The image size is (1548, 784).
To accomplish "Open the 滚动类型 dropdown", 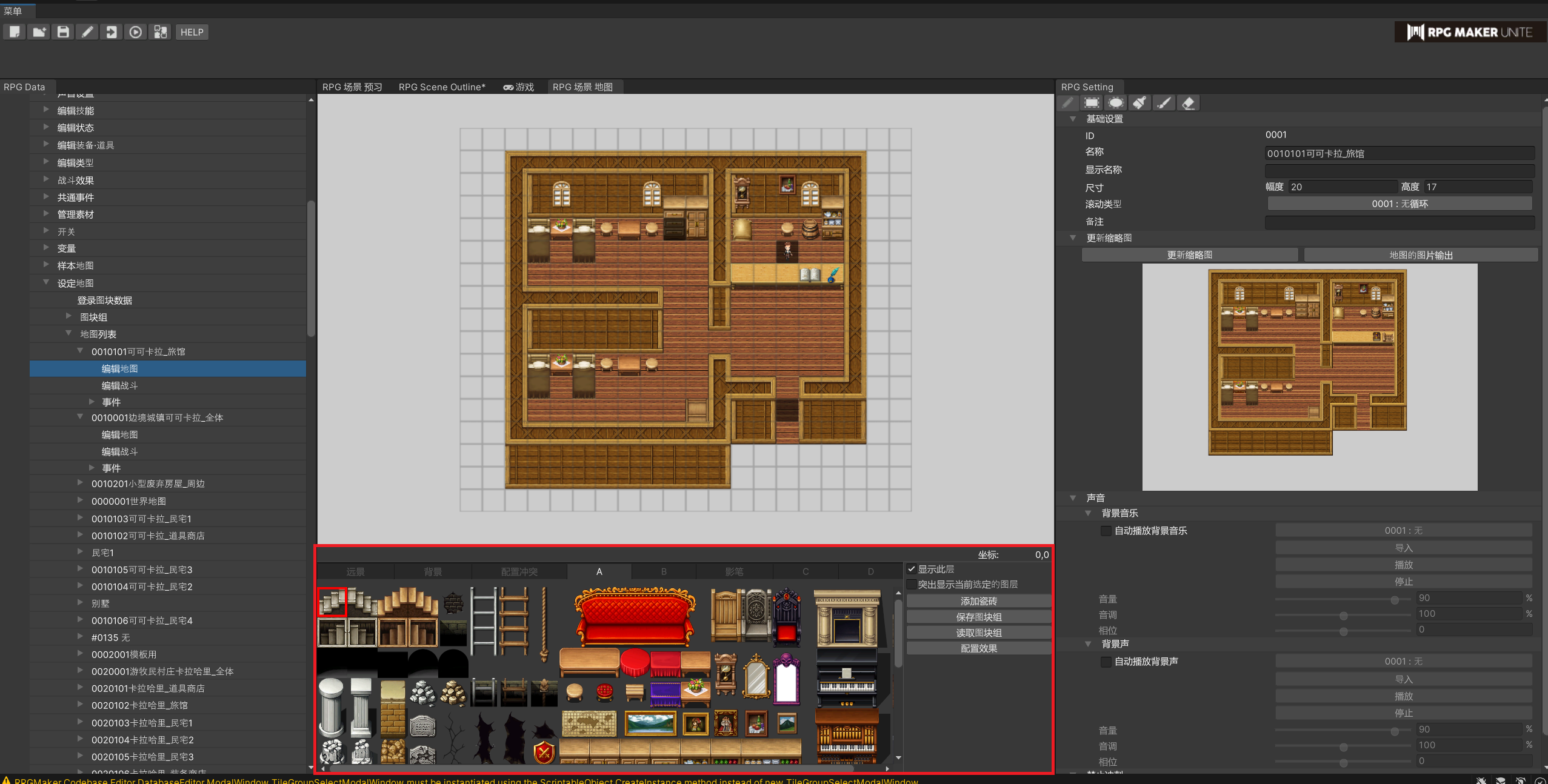I will pos(1400,204).
